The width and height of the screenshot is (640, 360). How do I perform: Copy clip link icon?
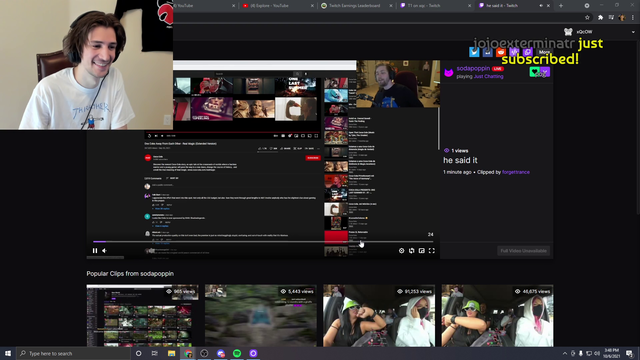tap(527, 52)
